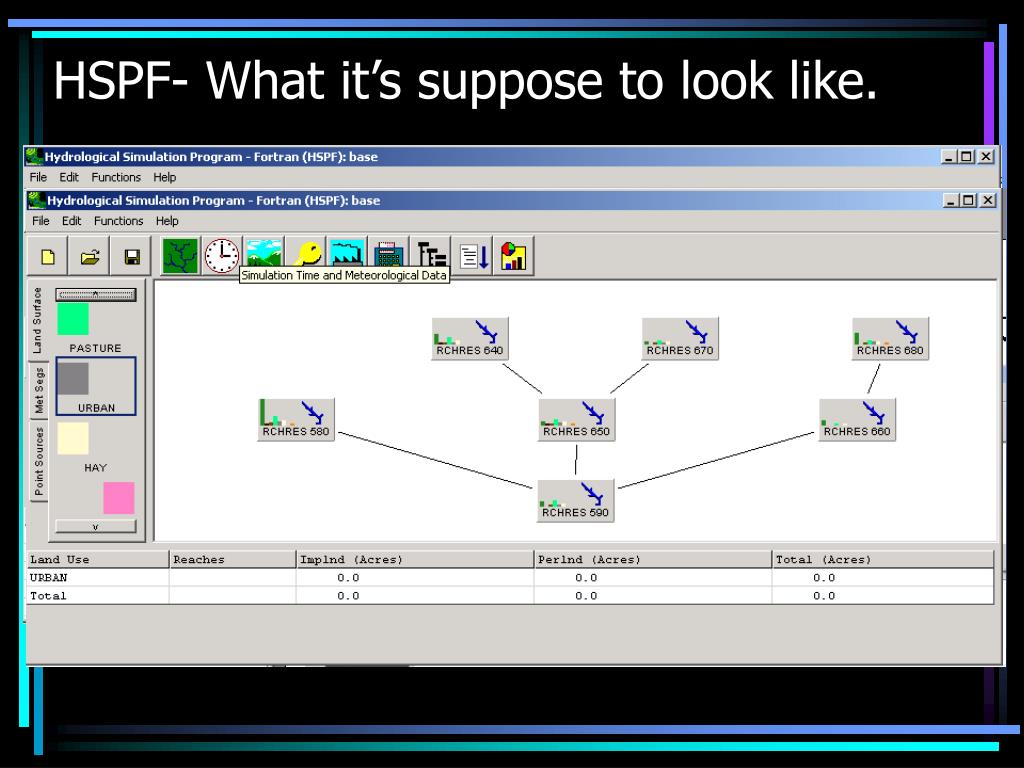Click the Implnd (Acres) column header
Viewport: 1024px width, 768px height.
tap(415, 560)
